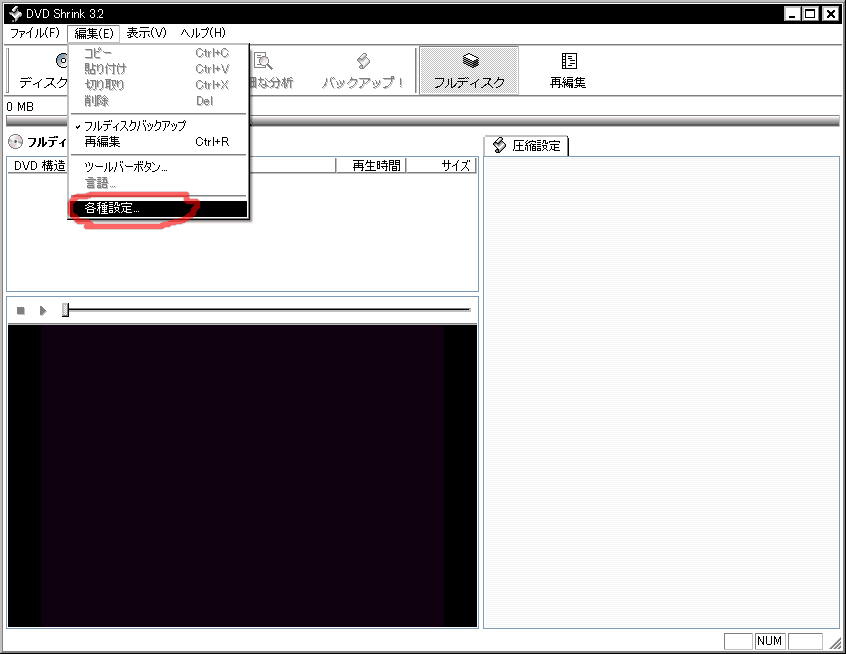Click the grayed 切り取り menu entry

(159, 85)
